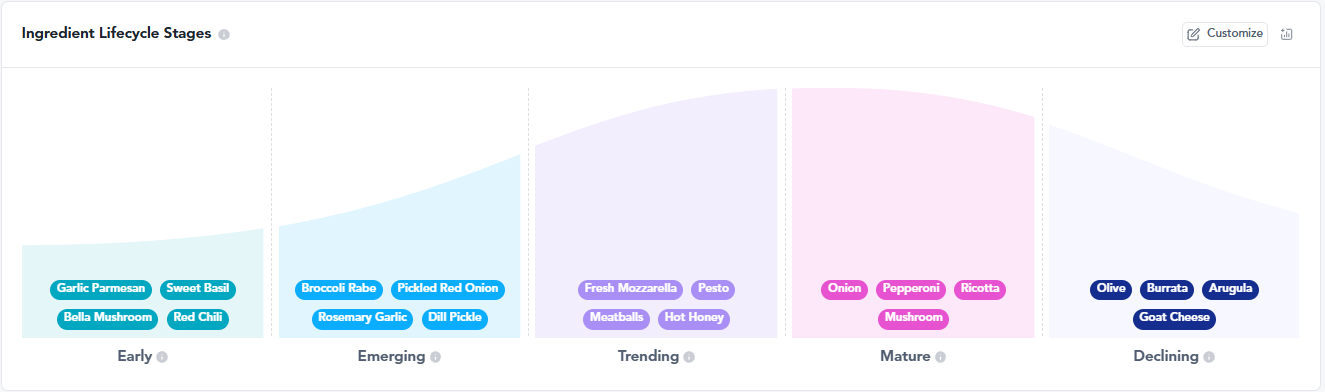Click the info icon next to Declining
The width and height of the screenshot is (1325, 392).
1209,357
